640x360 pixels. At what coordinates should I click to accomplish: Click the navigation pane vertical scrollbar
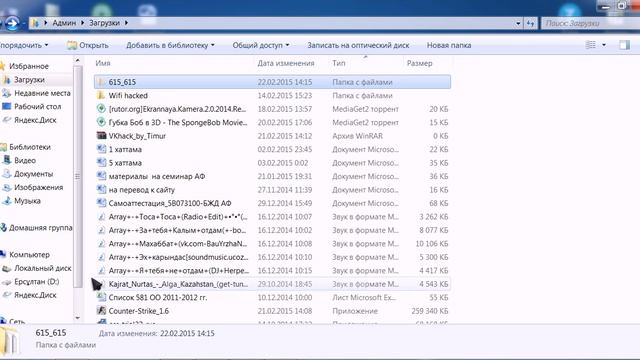[78, 176]
